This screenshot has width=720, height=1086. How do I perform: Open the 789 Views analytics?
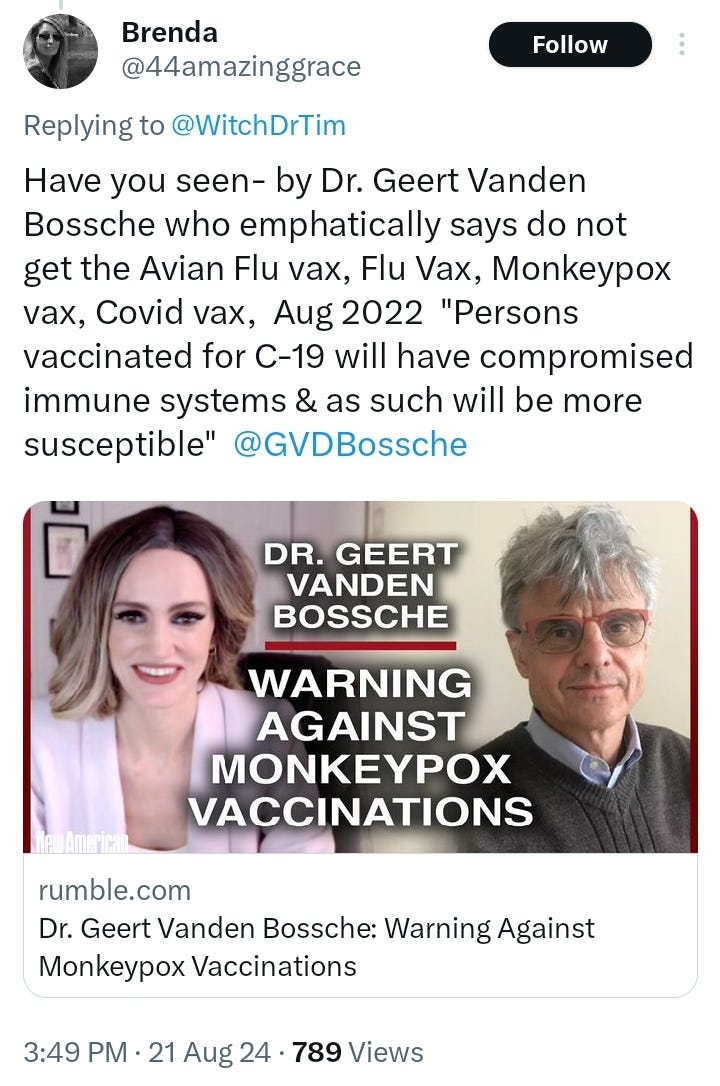357,1052
